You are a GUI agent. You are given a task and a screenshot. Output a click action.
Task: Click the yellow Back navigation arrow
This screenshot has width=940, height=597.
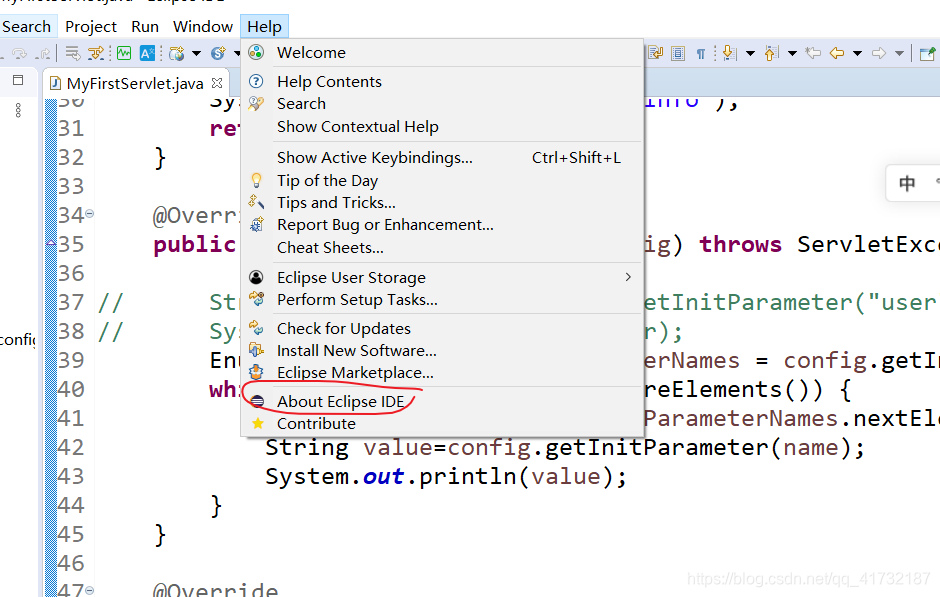coord(837,53)
